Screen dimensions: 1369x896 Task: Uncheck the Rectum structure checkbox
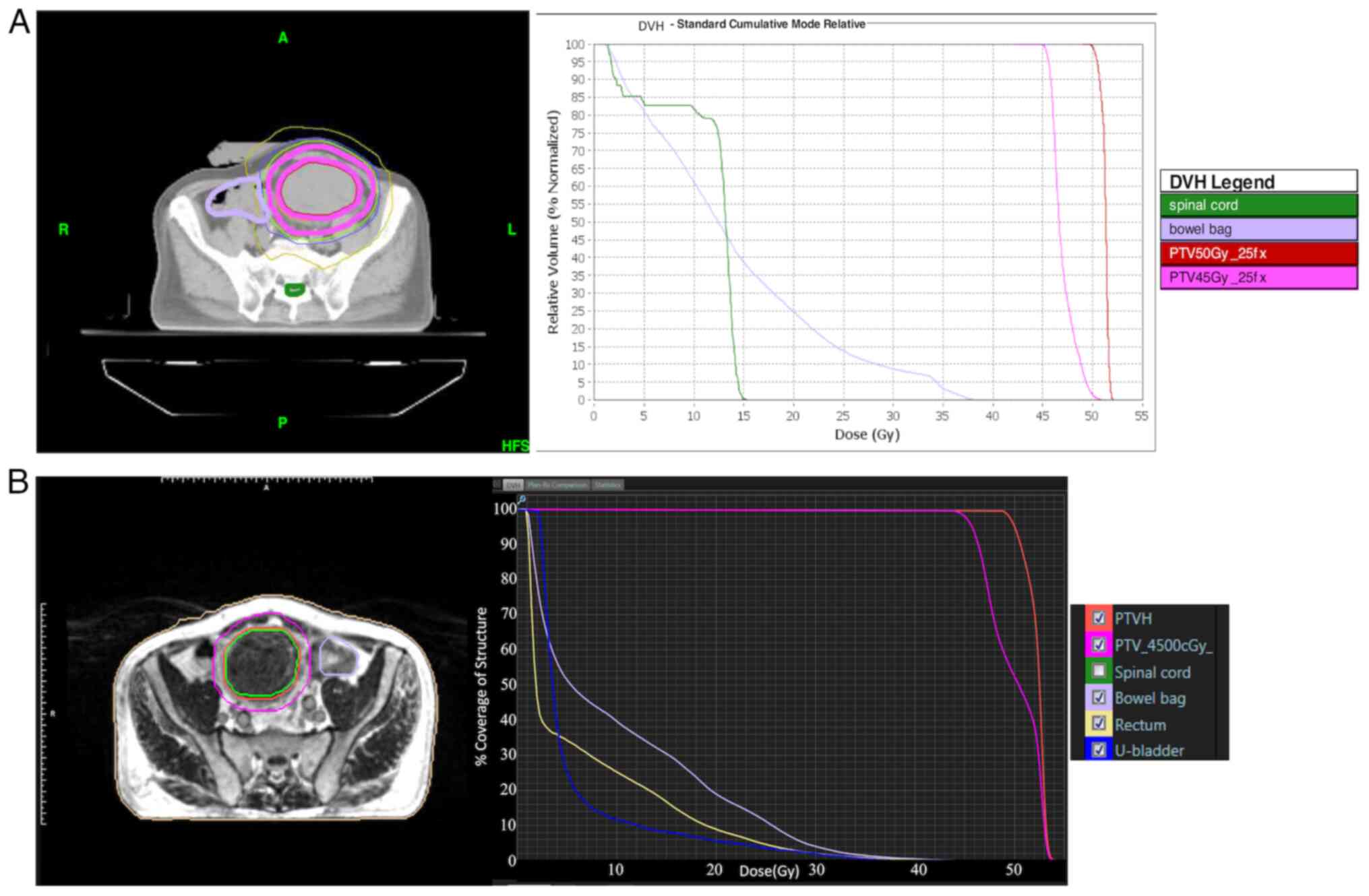coord(1099,724)
